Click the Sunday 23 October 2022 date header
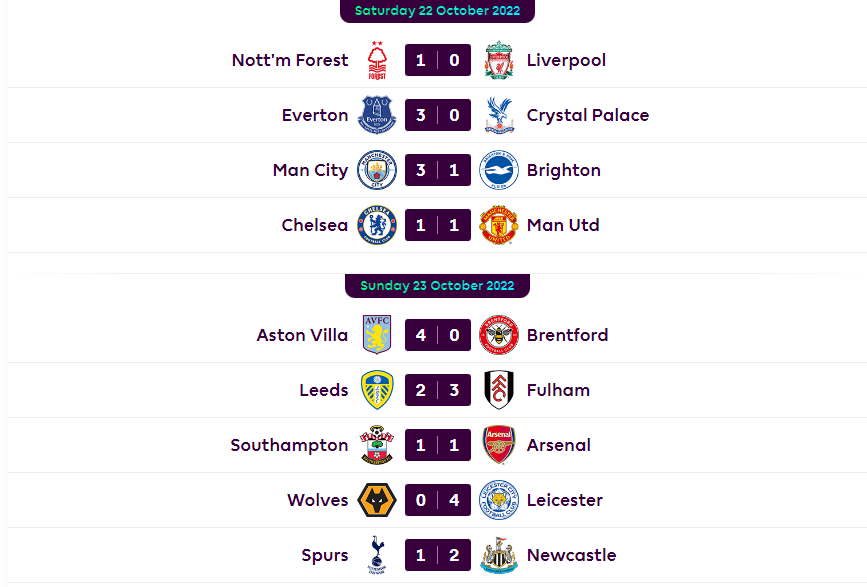Viewport: 867px width, 587px height. (x=437, y=285)
